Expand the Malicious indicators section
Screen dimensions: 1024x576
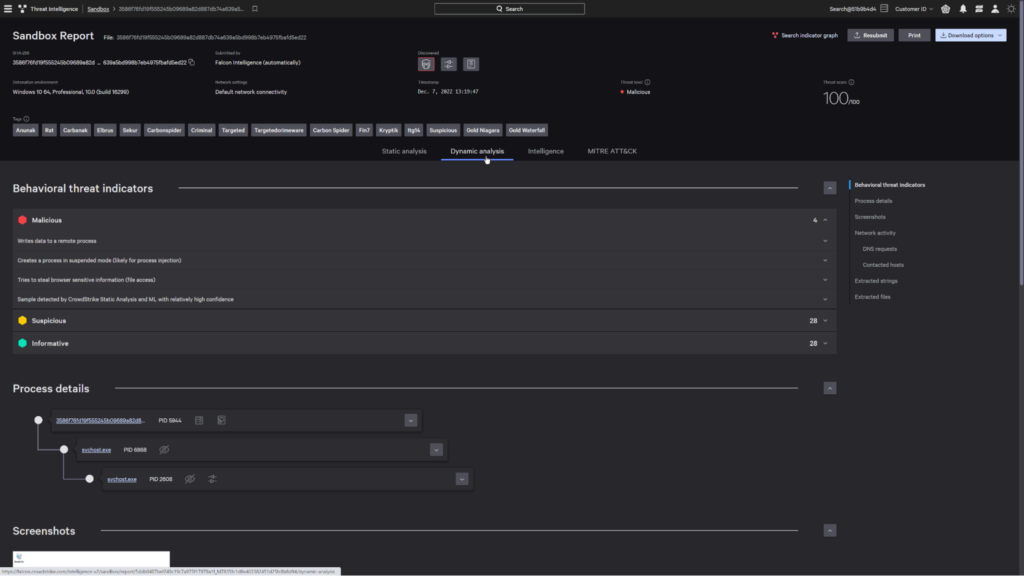pyautogui.click(x=823, y=219)
